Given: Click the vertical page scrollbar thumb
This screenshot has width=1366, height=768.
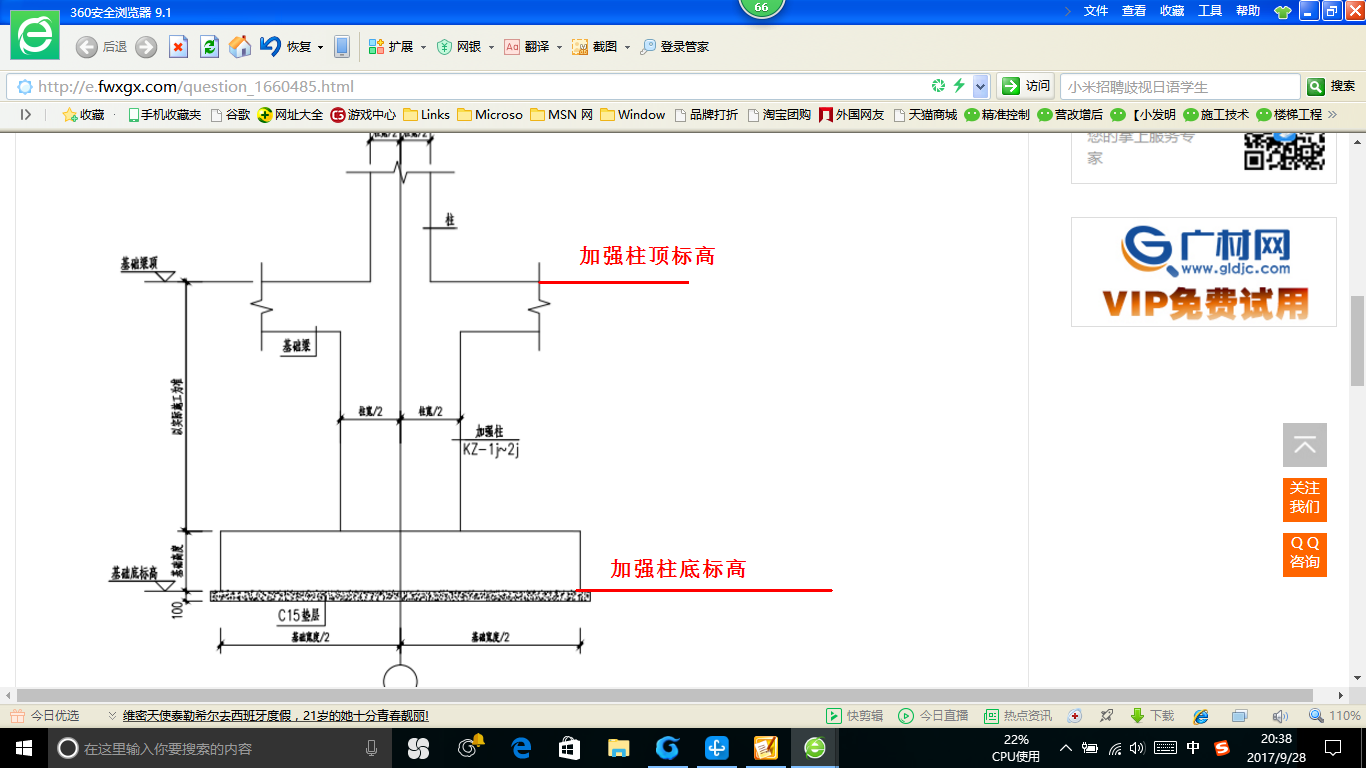Looking at the screenshot, I should pos(1357,341).
